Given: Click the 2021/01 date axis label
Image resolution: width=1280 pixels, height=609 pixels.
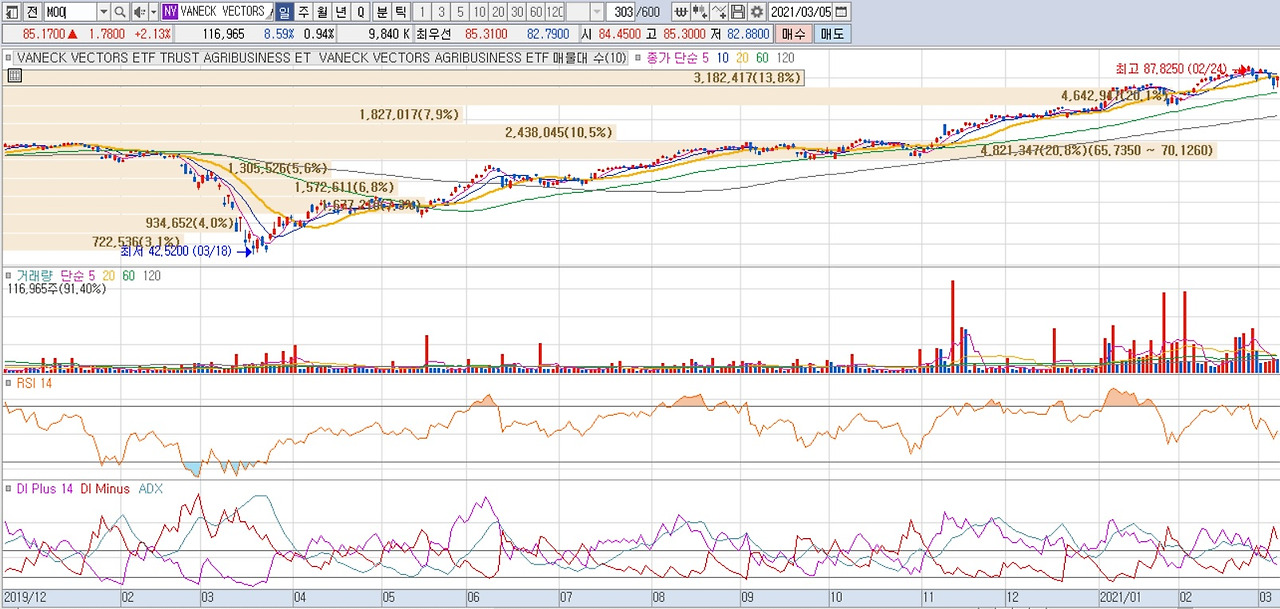Looking at the screenshot, I should point(1119,598).
